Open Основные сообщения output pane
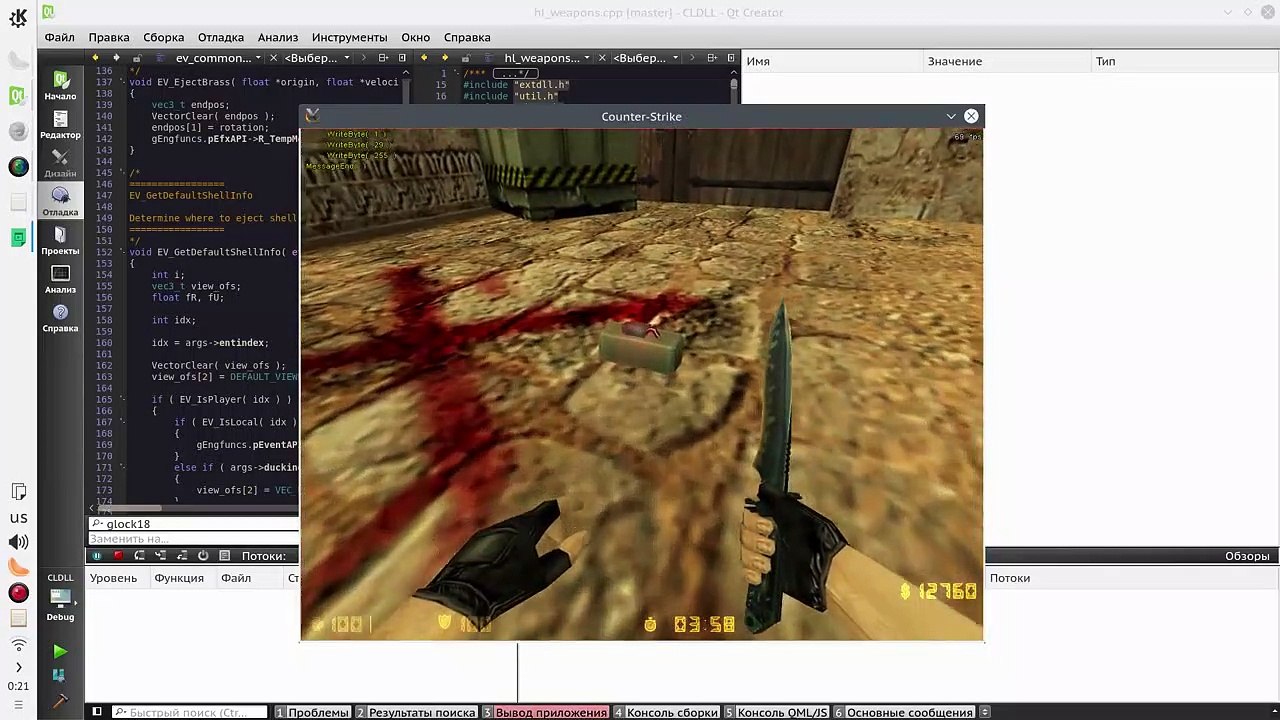Image resolution: width=1280 pixels, height=720 pixels. [x=904, y=712]
